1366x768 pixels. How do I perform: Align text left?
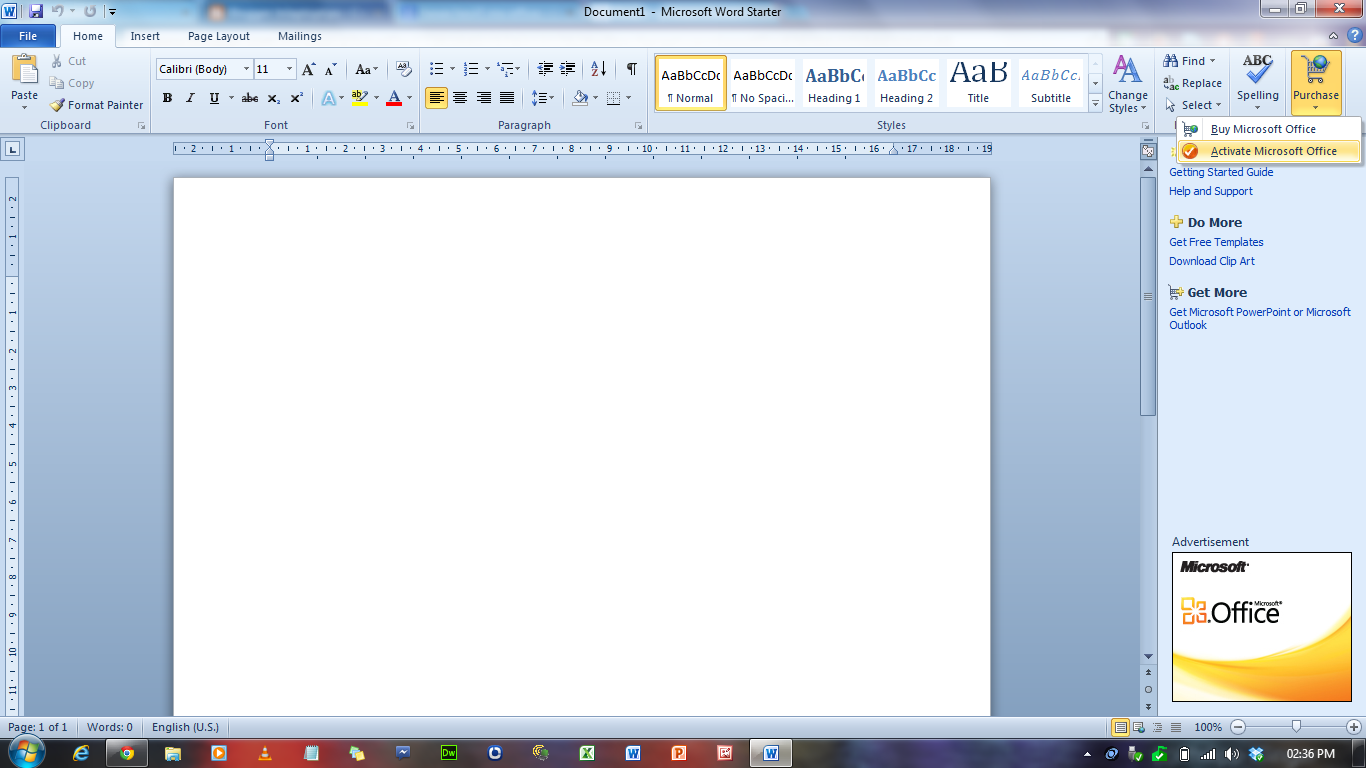tap(436, 98)
